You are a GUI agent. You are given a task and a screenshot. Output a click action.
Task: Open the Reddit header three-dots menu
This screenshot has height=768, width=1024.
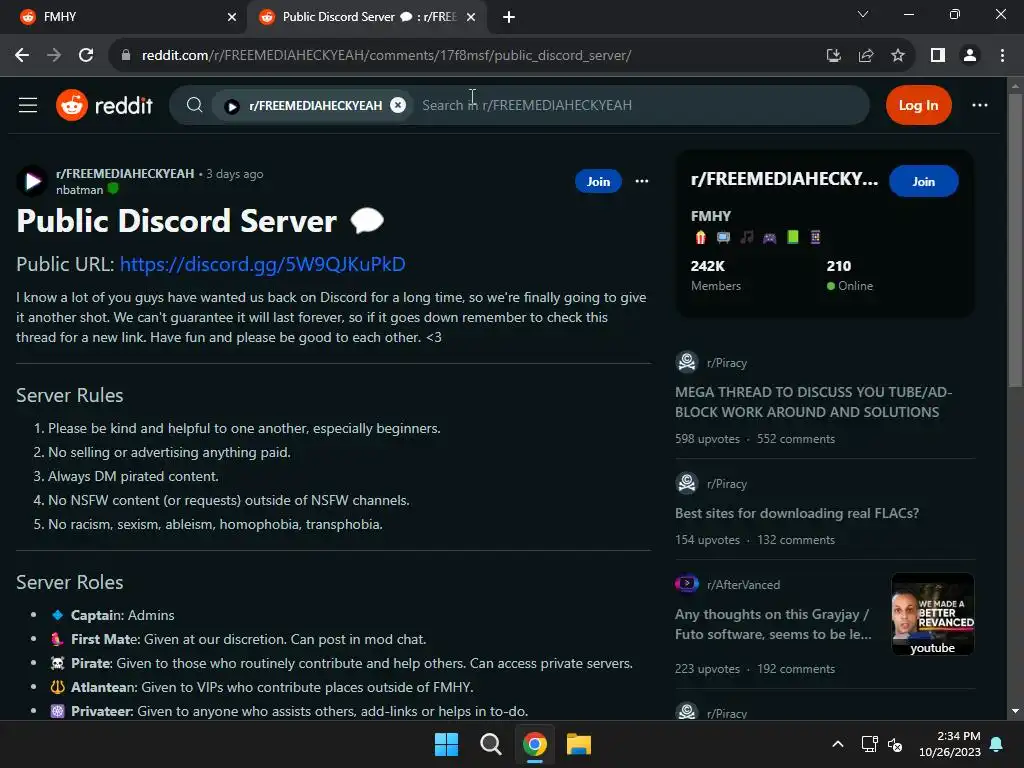[980, 105]
